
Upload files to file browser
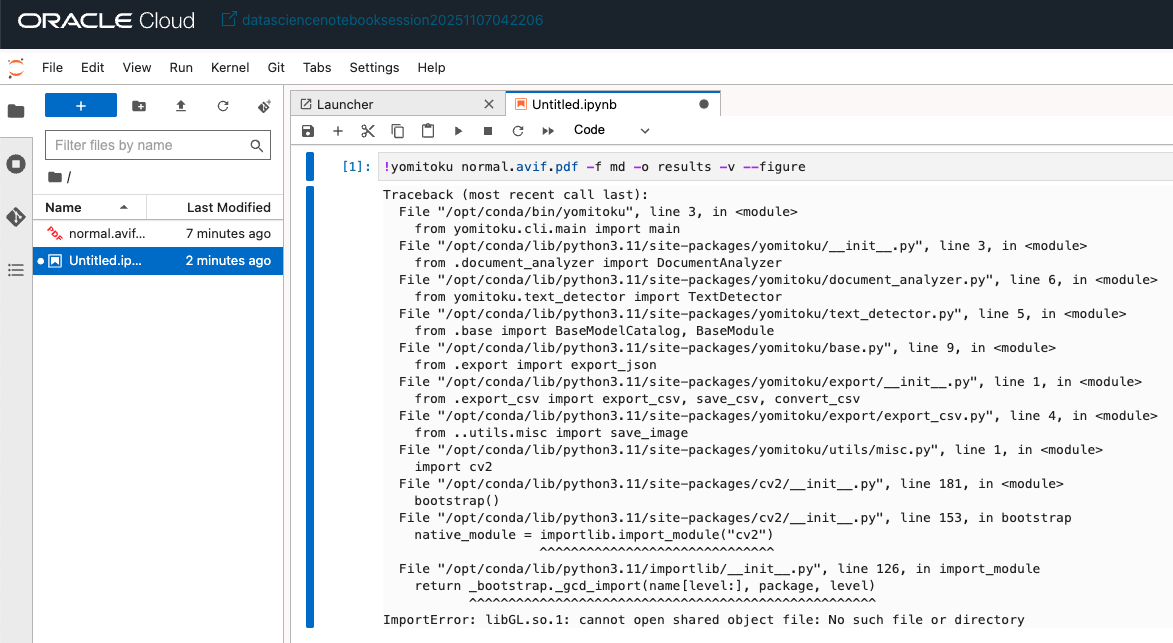180,106
